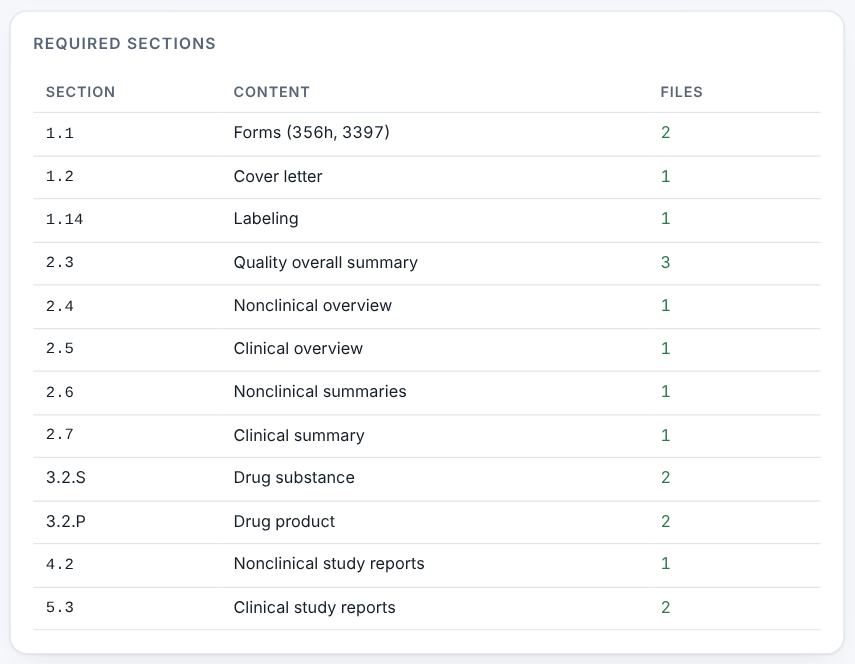Click the file count for Forms row
Image resolution: width=855 pixels, height=664 pixels.
pyautogui.click(x=665, y=132)
